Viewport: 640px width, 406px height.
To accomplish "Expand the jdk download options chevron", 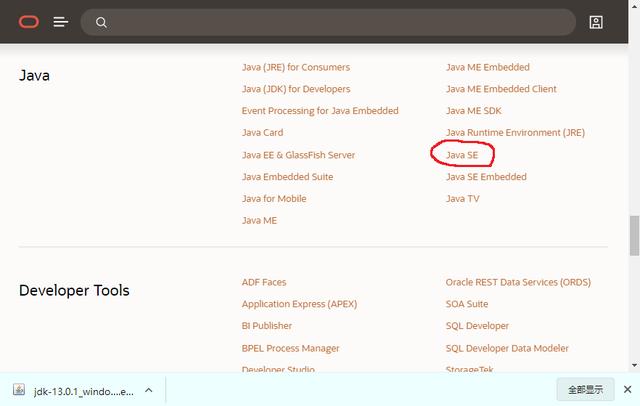I will click(149, 390).
